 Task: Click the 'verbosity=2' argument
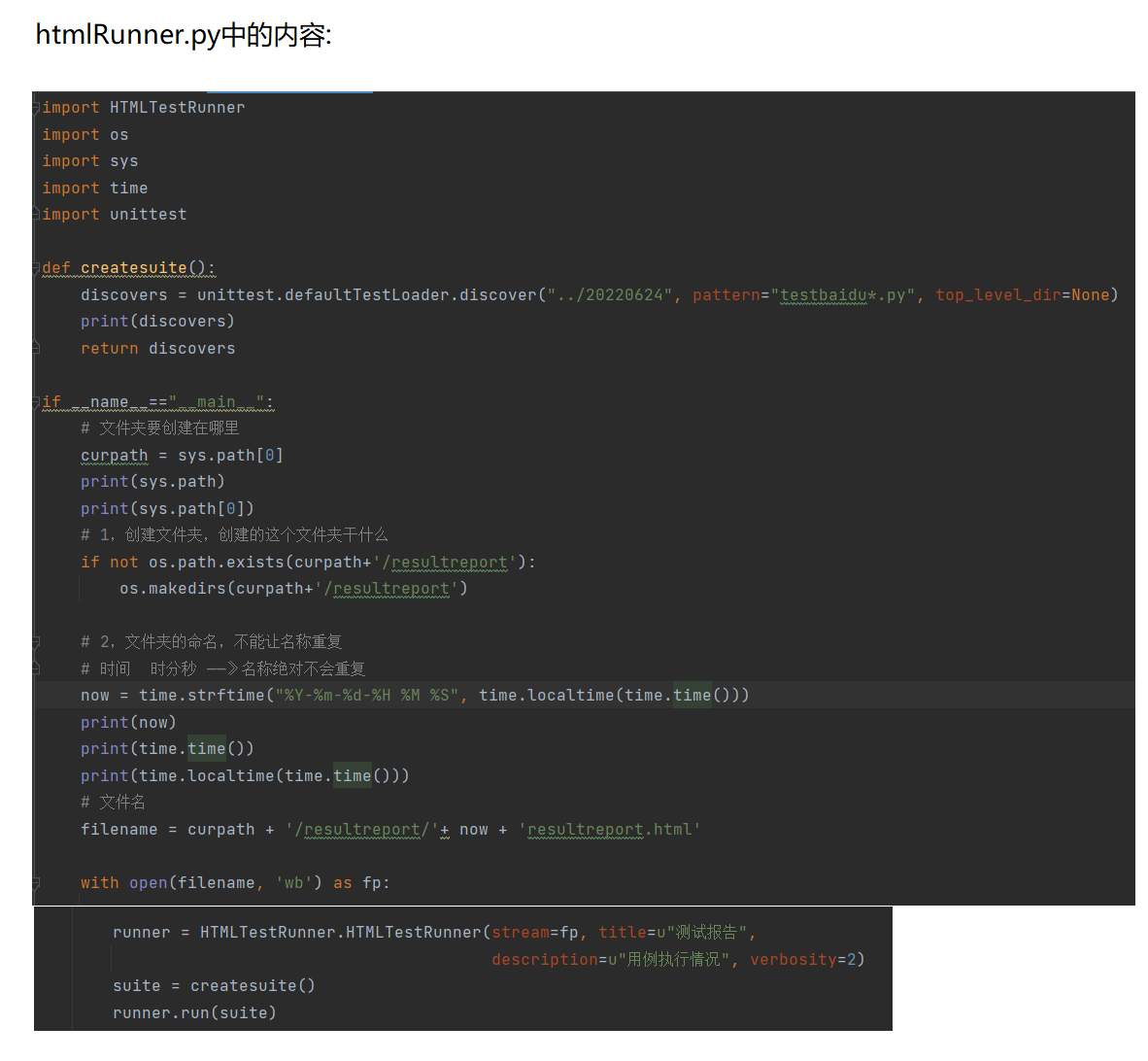[803, 960]
